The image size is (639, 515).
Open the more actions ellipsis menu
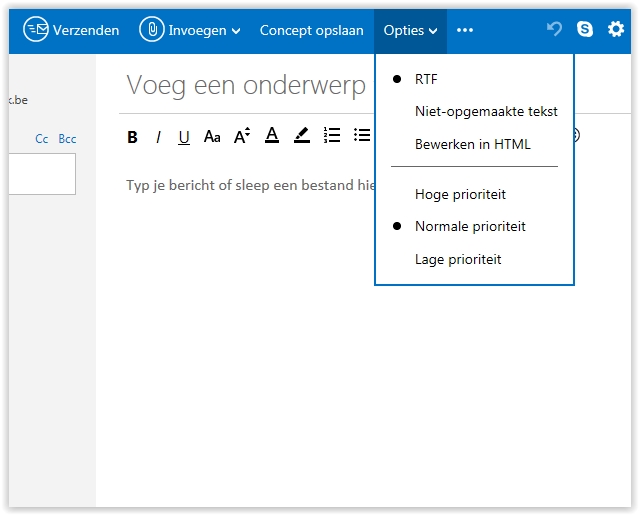465,30
